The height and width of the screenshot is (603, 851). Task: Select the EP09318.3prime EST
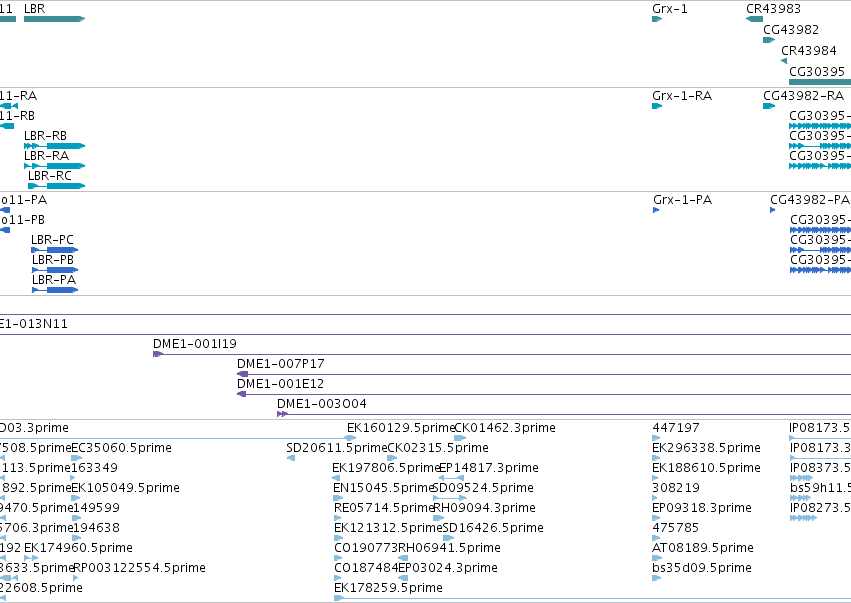coord(655,518)
